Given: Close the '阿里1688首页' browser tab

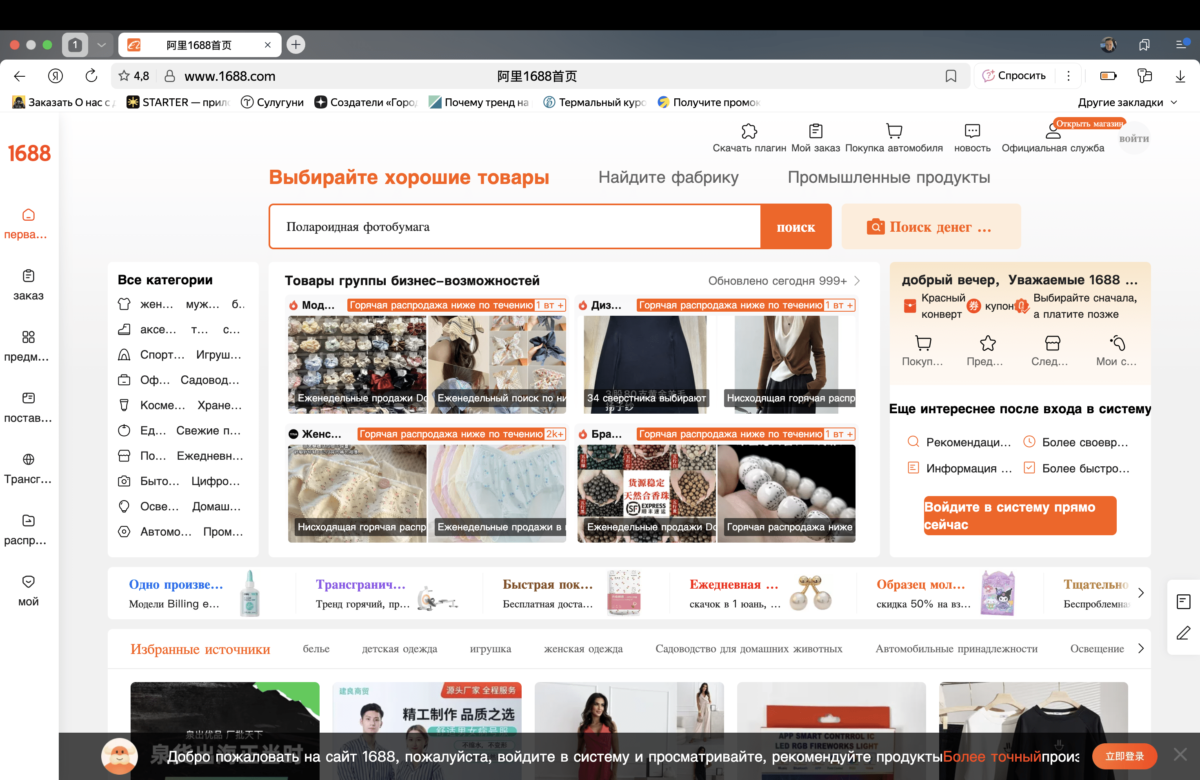Looking at the screenshot, I should (268, 45).
